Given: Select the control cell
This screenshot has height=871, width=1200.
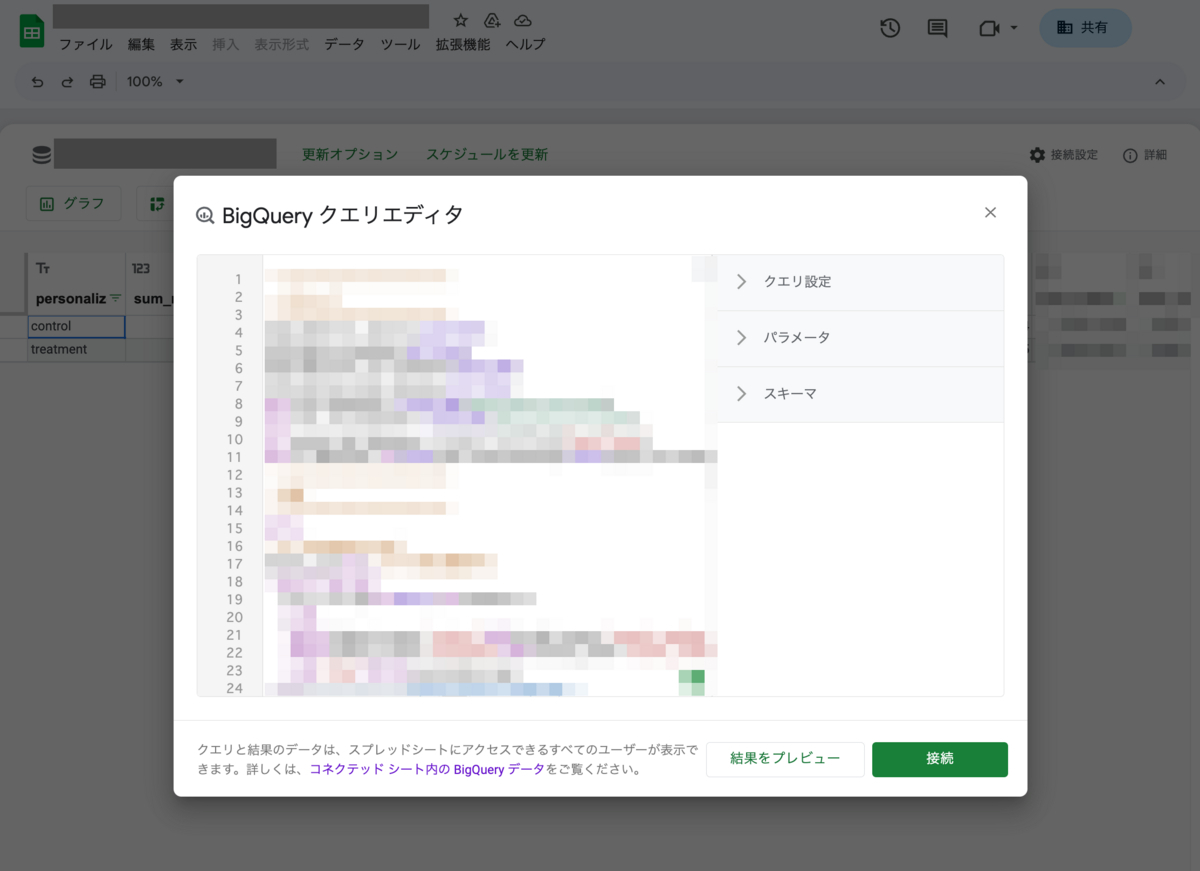Looking at the screenshot, I should (x=76, y=326).
